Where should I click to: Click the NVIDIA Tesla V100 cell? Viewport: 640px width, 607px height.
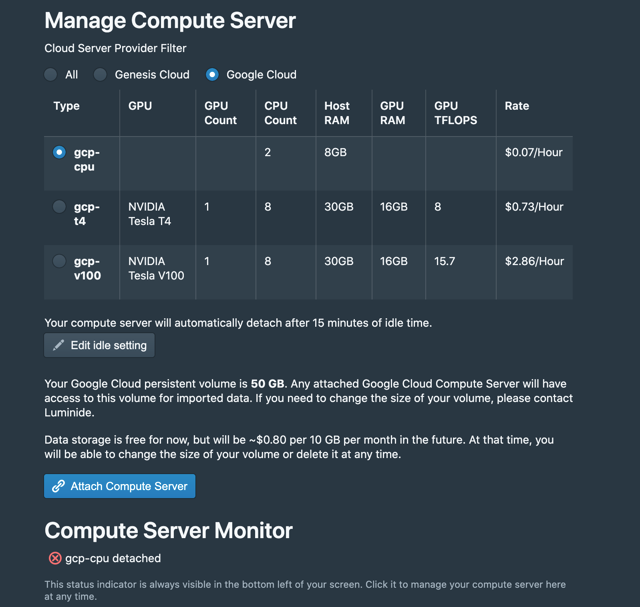click(156, 268)
